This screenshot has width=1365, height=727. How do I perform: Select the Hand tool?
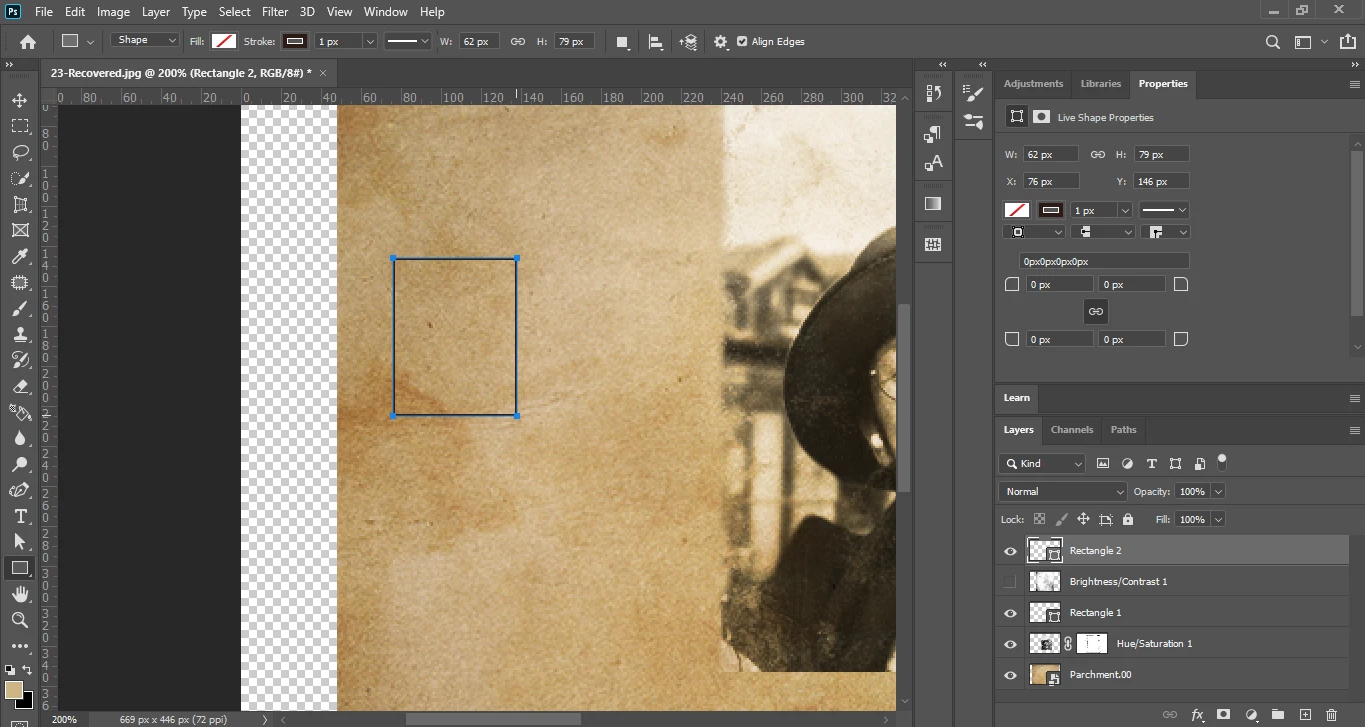click(x=19, y=594)
